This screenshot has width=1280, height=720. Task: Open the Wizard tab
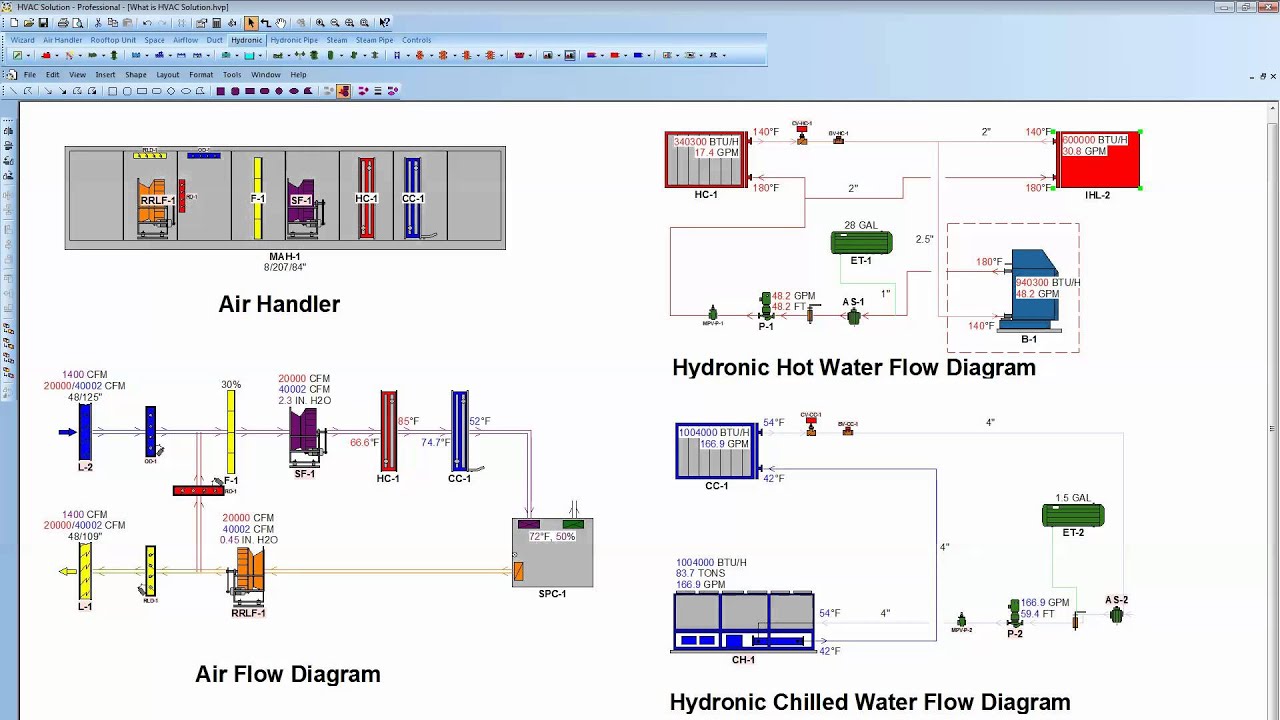22,40
